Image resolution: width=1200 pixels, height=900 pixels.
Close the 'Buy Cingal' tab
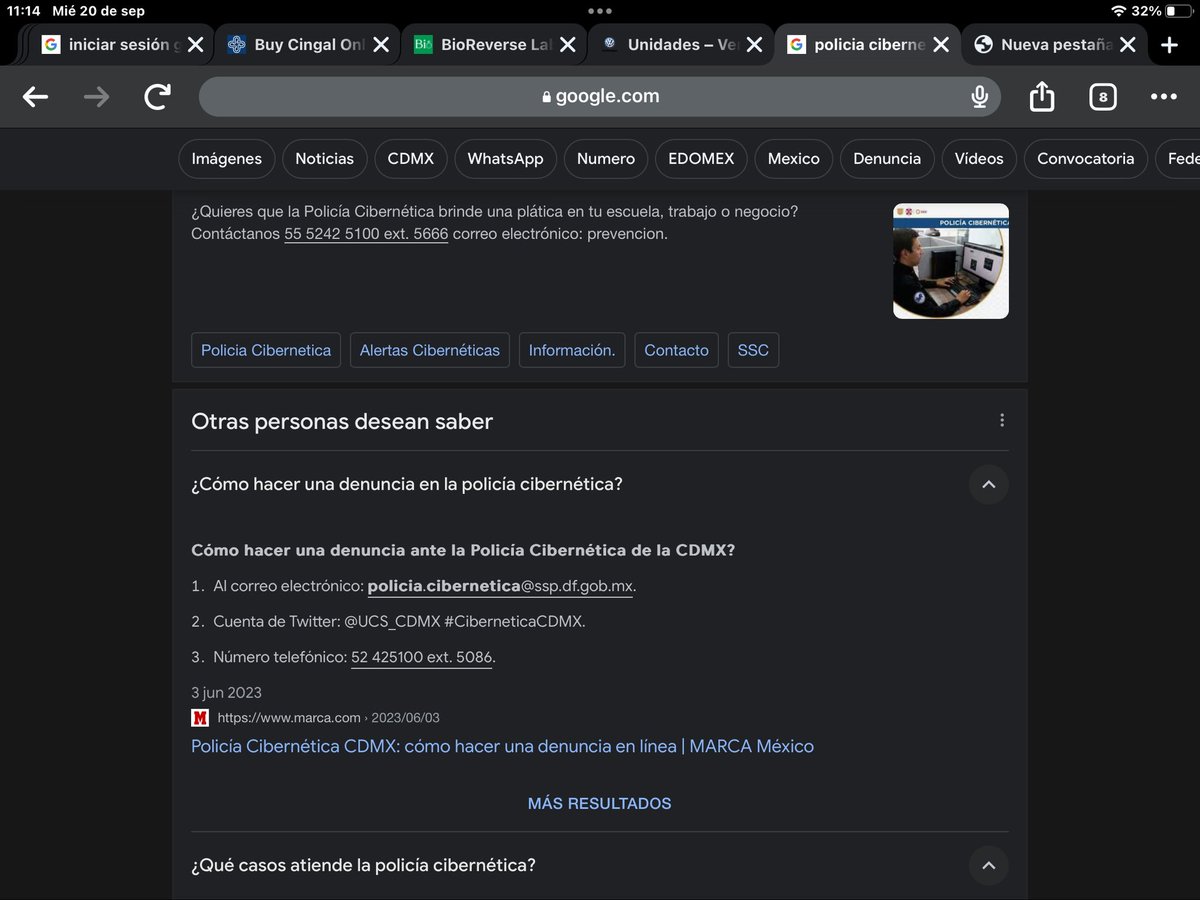[381, 45]
